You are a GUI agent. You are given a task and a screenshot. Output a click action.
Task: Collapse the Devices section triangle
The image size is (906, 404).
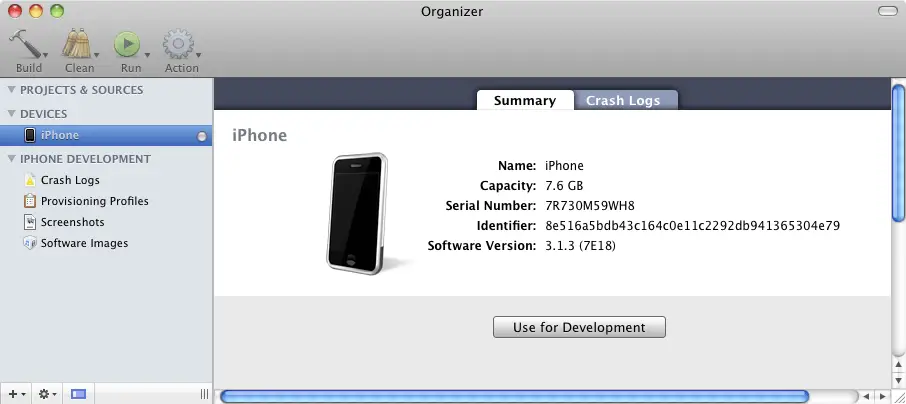(11, 113)
